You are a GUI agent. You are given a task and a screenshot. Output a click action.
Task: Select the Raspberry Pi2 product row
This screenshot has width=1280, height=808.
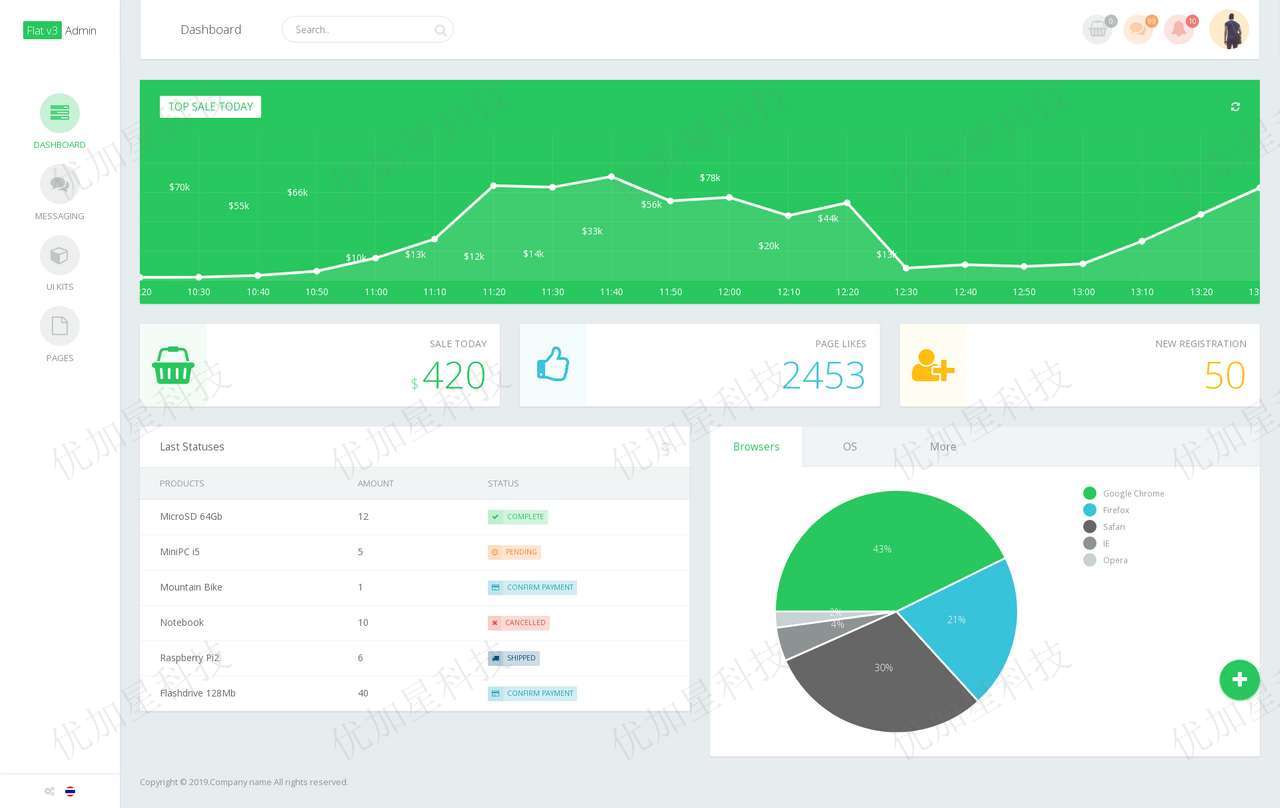pyautogui.click(x=415, y=658)
